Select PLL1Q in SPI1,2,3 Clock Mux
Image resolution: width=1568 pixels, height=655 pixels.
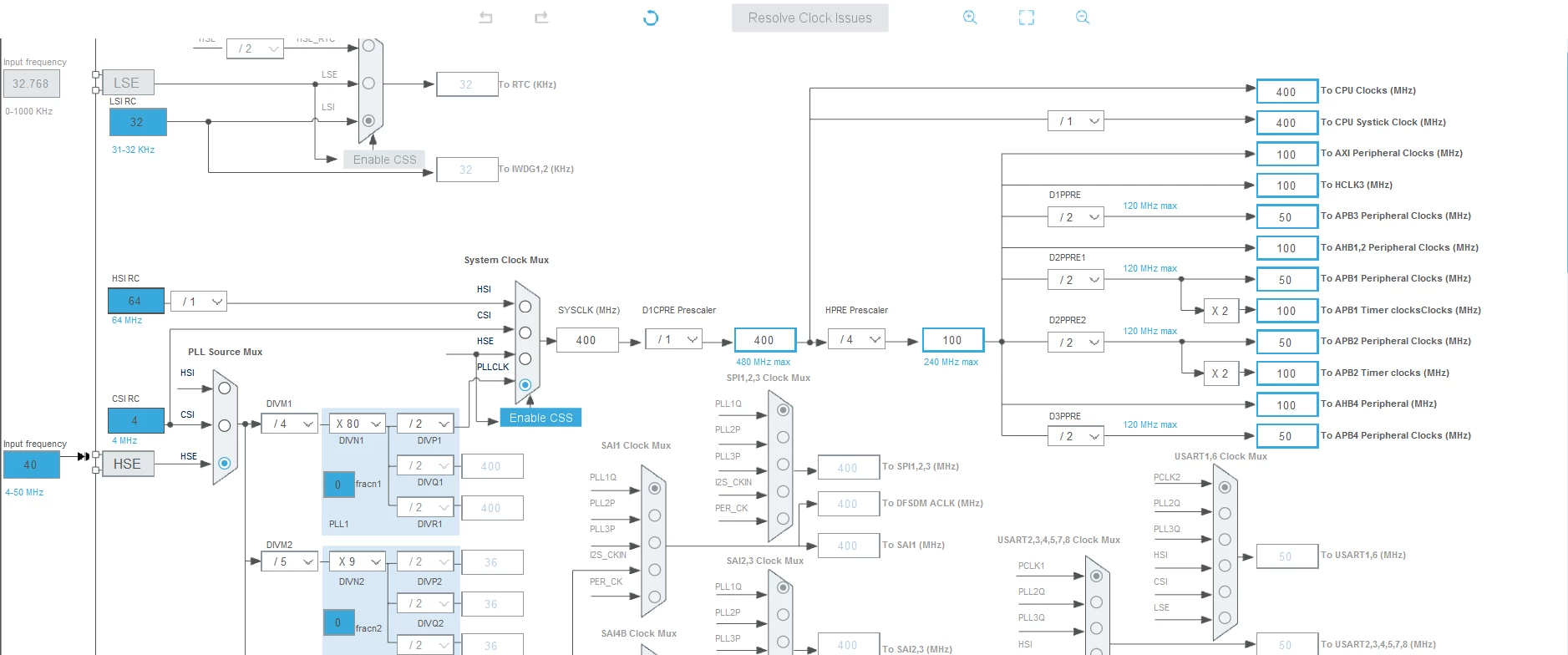click(x=783, y=410)
